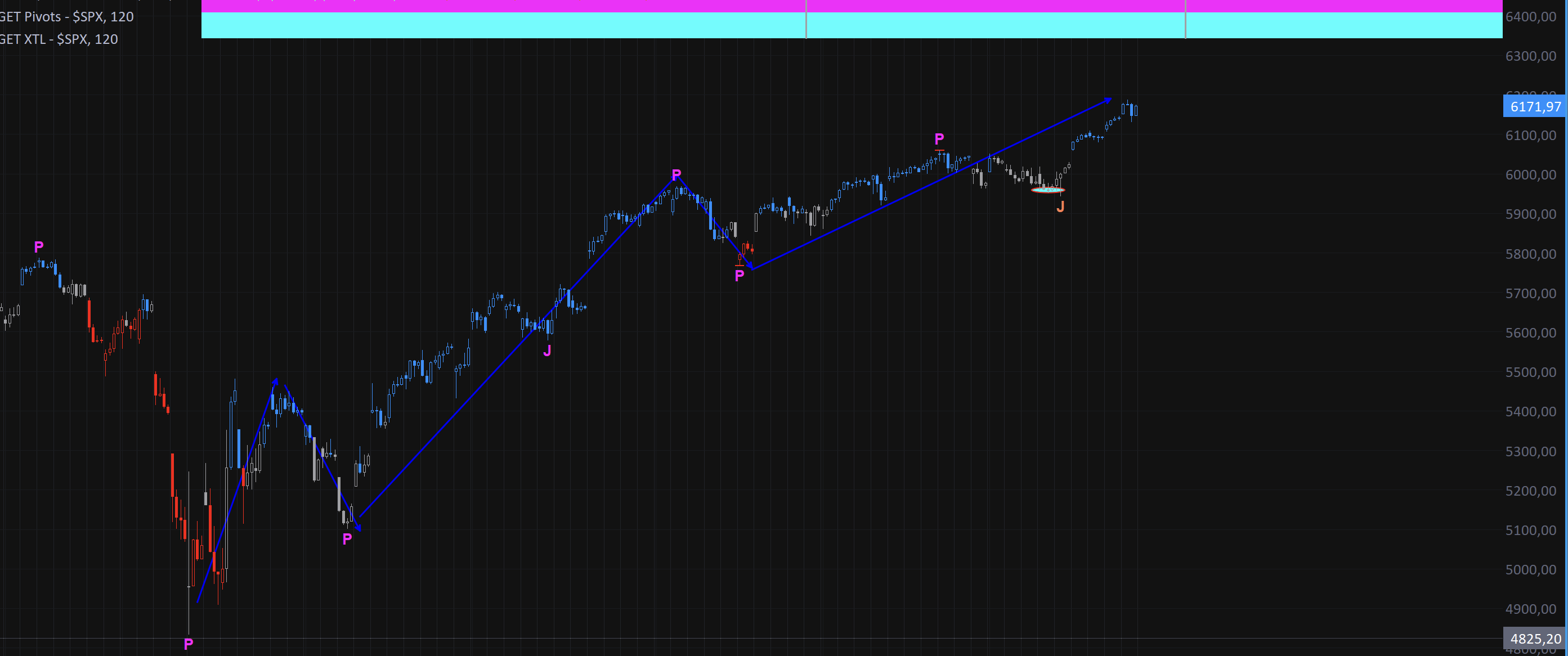Viewport: 1568px width, 656px height.
Task: Click the 5000,00 price axis label
Action: click(1530, 569)
